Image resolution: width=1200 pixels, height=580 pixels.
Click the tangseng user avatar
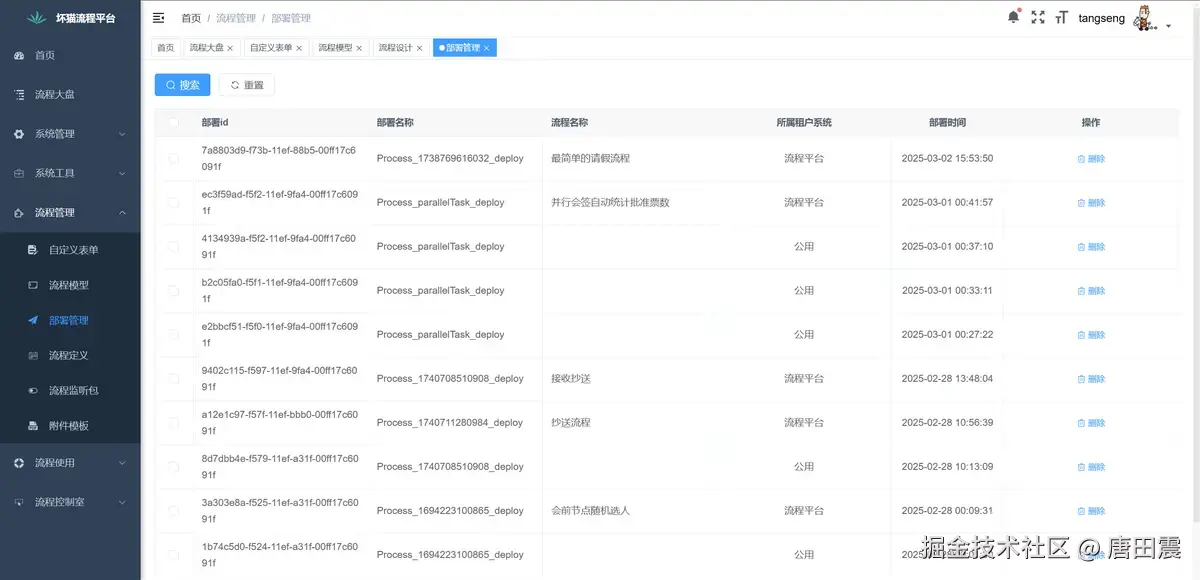point(1144,18)
